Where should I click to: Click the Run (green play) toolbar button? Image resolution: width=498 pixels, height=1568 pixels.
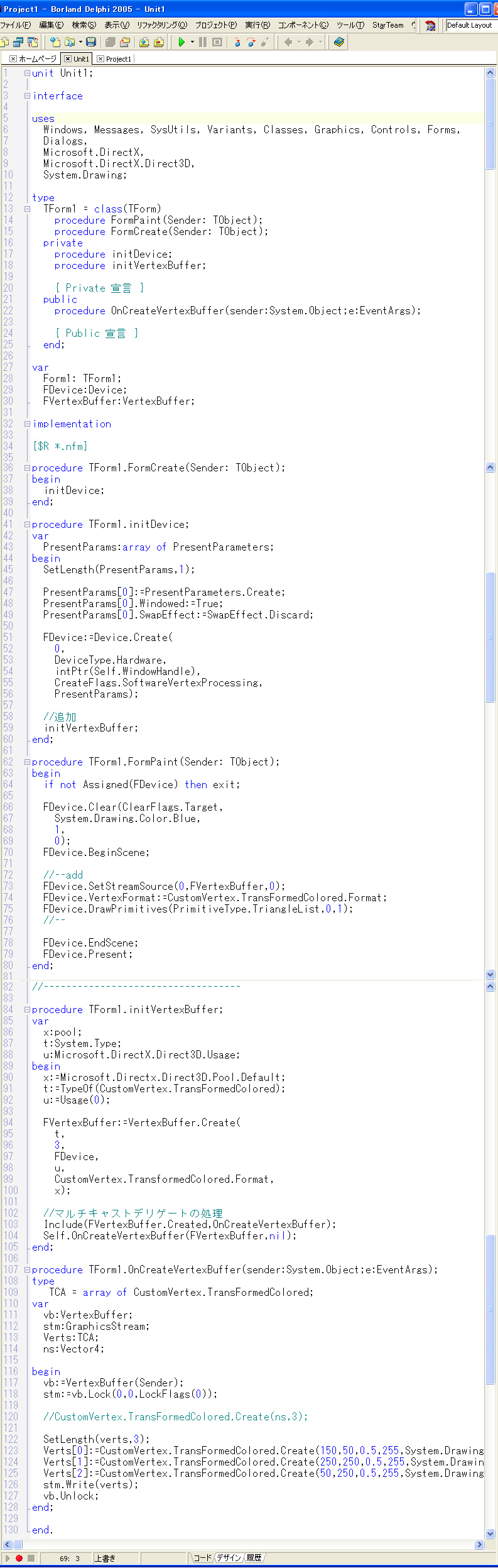point(181,42)
